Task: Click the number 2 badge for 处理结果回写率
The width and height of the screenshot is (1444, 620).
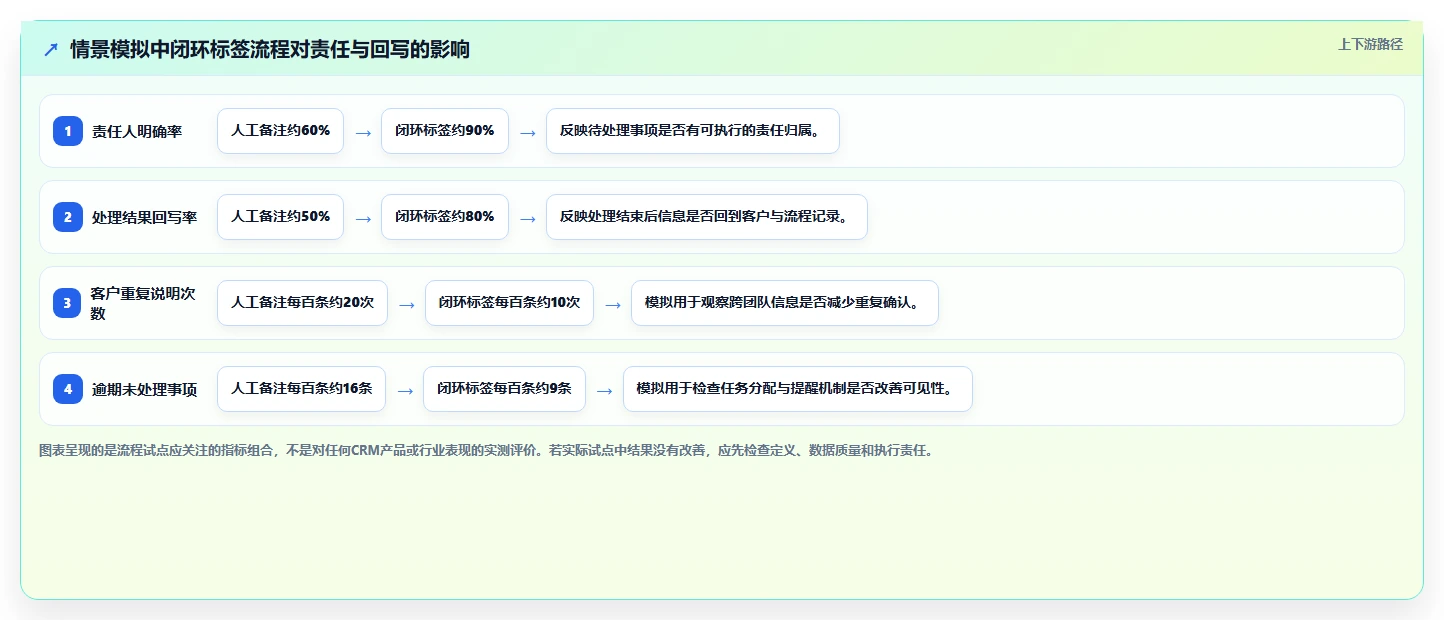Action: pyautogui.click(x=68, y=217)
